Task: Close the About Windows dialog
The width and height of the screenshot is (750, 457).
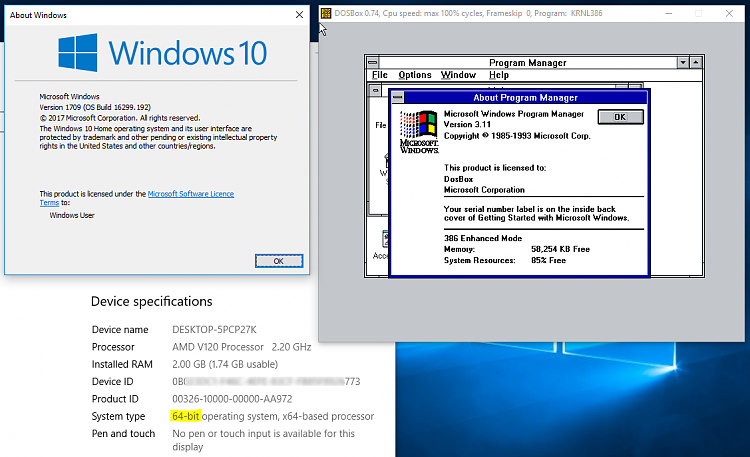Action: point(299,15)
